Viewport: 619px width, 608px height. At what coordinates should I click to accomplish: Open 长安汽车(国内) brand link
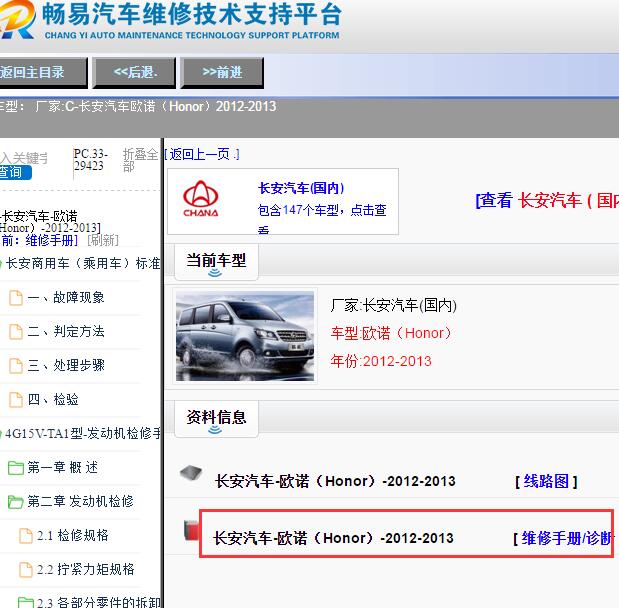(x=301, y=188)
